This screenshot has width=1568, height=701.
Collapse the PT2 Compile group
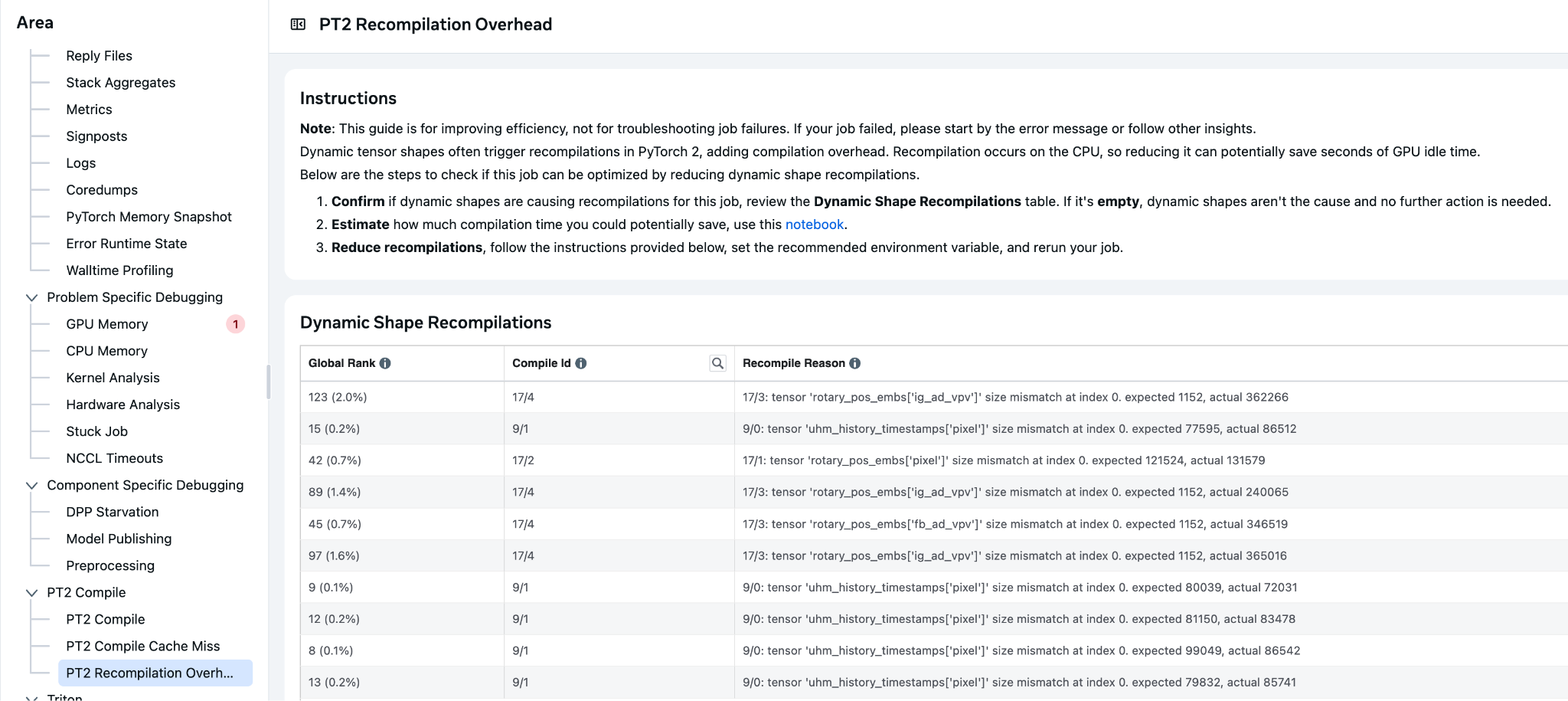(x=32, y=592)
